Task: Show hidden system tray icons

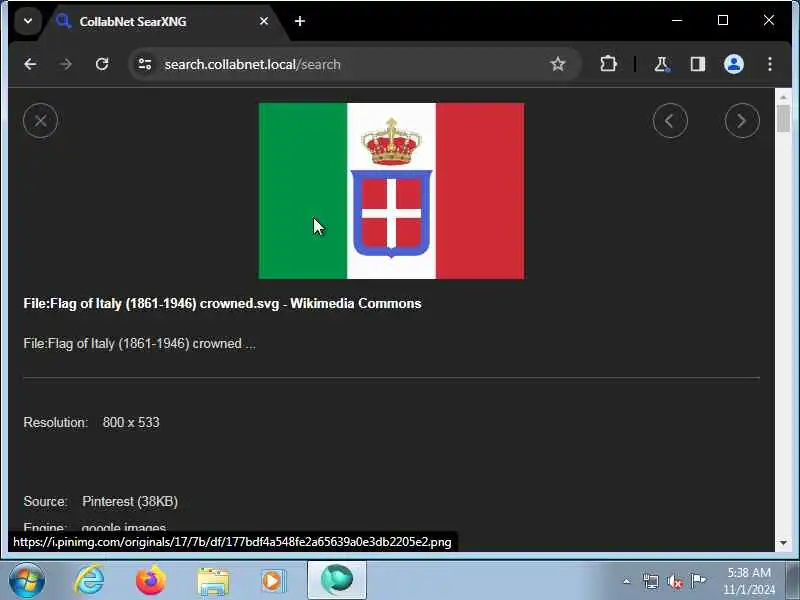Action: point(627,581)
